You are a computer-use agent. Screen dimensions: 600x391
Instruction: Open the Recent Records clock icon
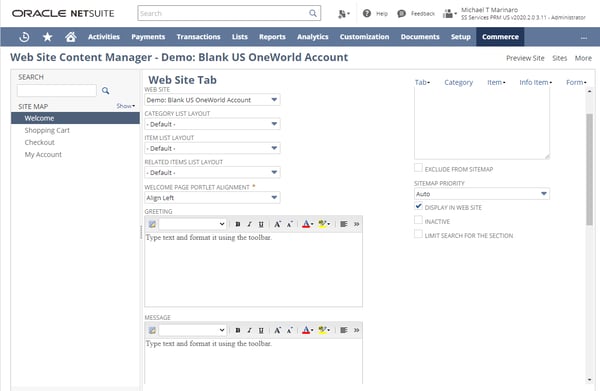24,37
